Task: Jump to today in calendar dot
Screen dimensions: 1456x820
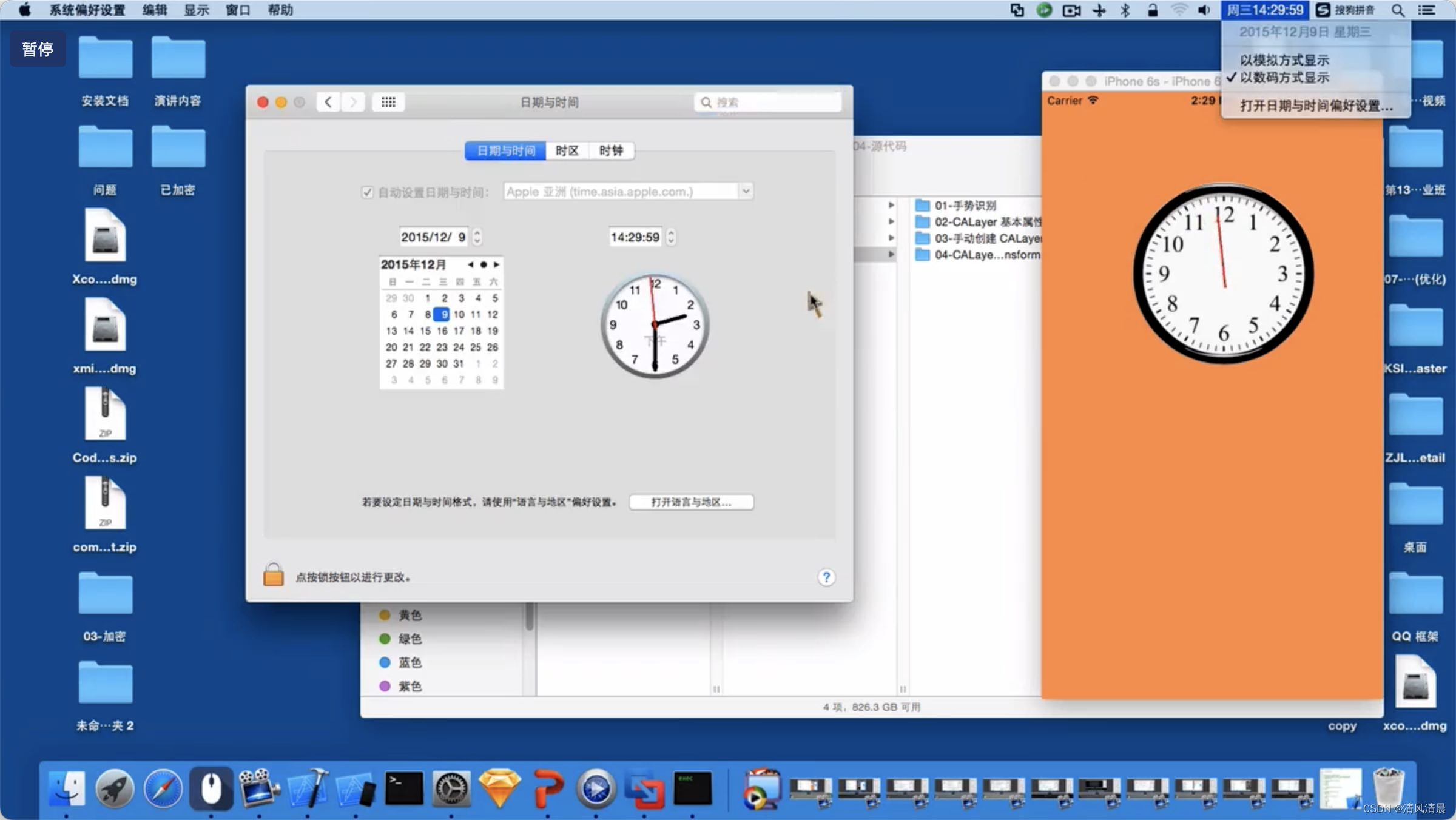Action: 483,264
